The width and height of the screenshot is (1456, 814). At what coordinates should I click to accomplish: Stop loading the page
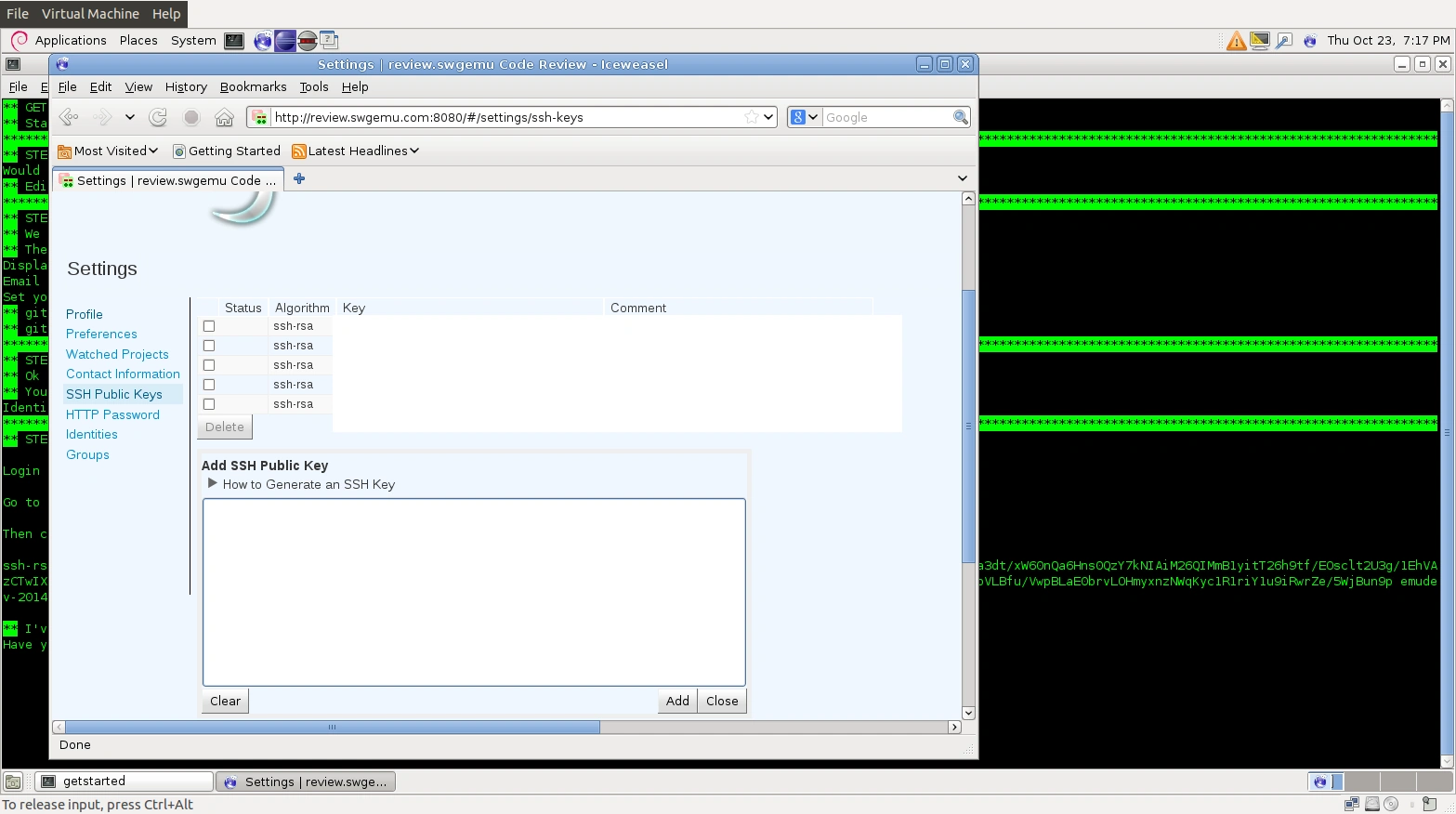pyautogui.click(x=191, y=117)
